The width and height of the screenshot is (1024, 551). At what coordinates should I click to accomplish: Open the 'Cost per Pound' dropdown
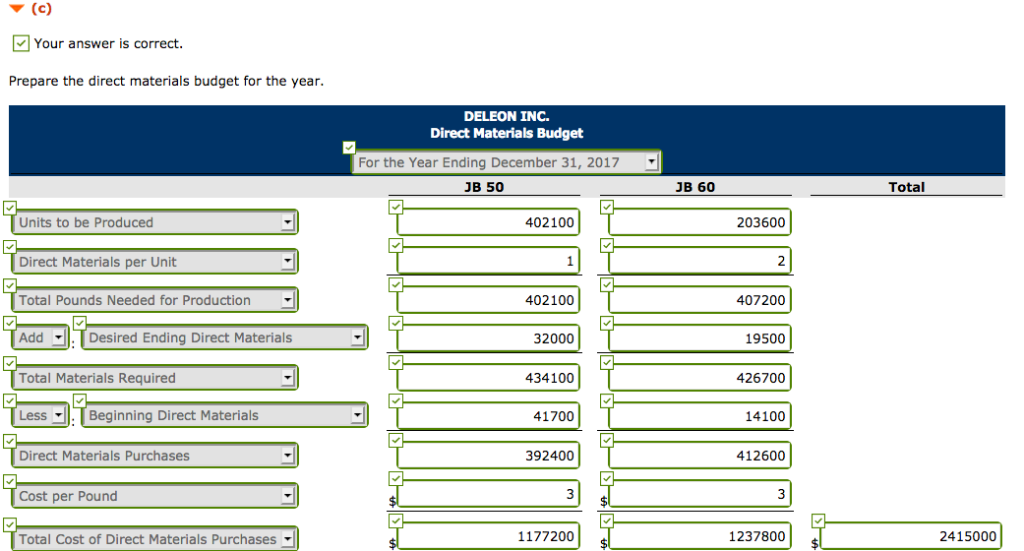[x=155, y=496]
